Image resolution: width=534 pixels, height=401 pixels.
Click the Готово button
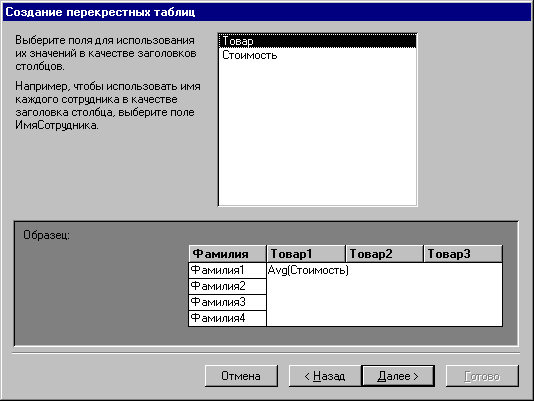pyautogui.click(x=482, y=376)
